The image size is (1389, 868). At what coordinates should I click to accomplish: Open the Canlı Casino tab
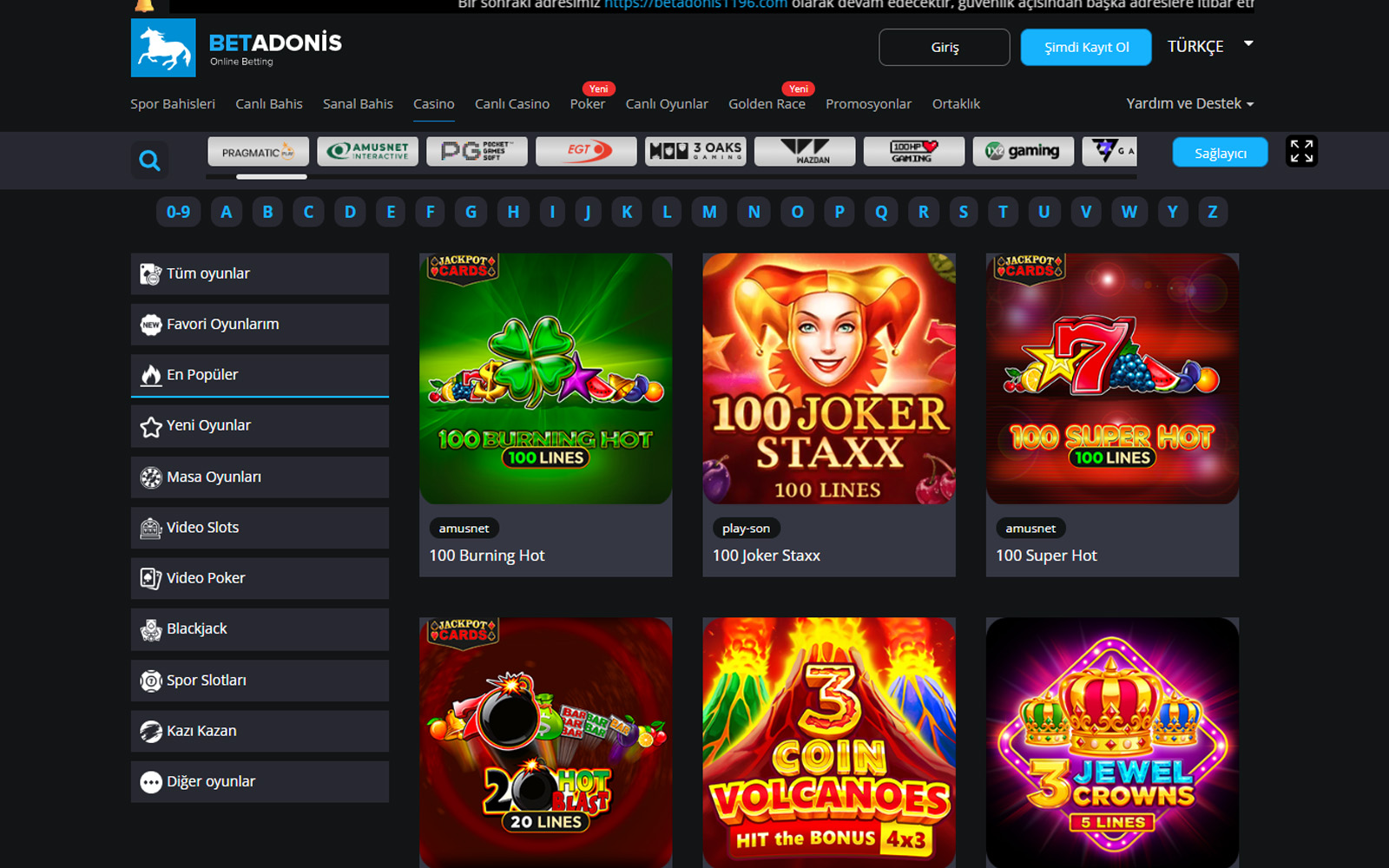511,104
